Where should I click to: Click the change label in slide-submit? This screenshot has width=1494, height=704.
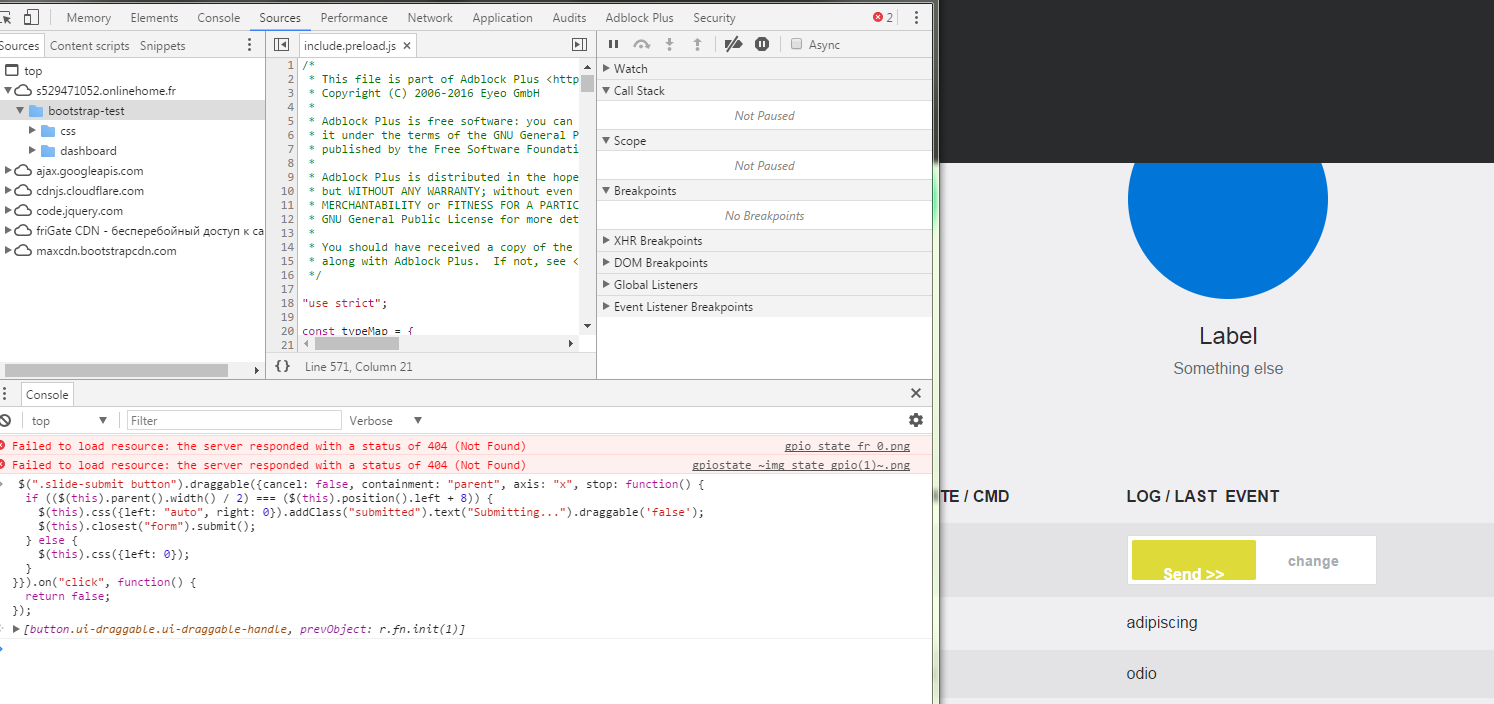pos(1313,561)
